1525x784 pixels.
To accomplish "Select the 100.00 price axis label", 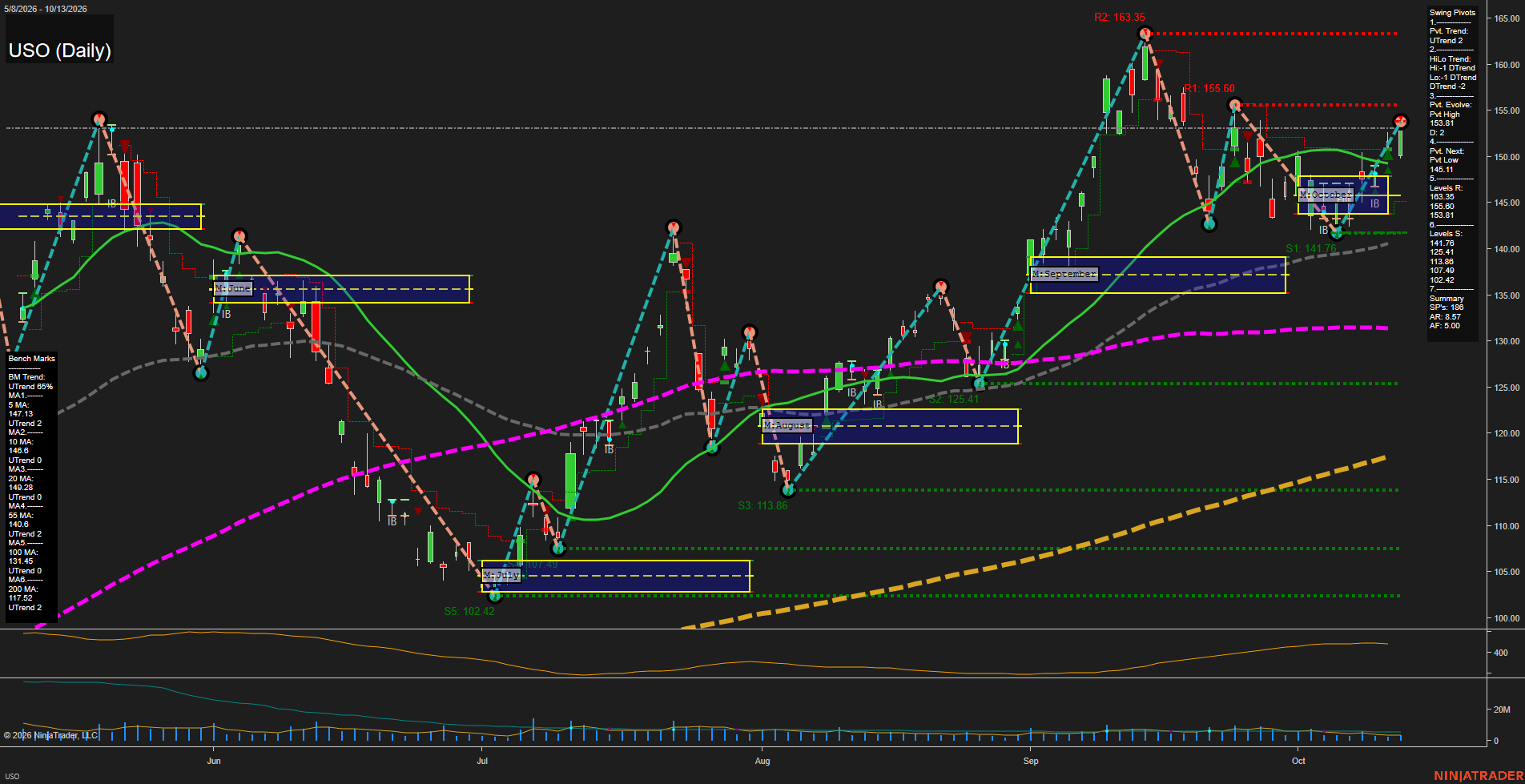I will (x=1507, y=618).
